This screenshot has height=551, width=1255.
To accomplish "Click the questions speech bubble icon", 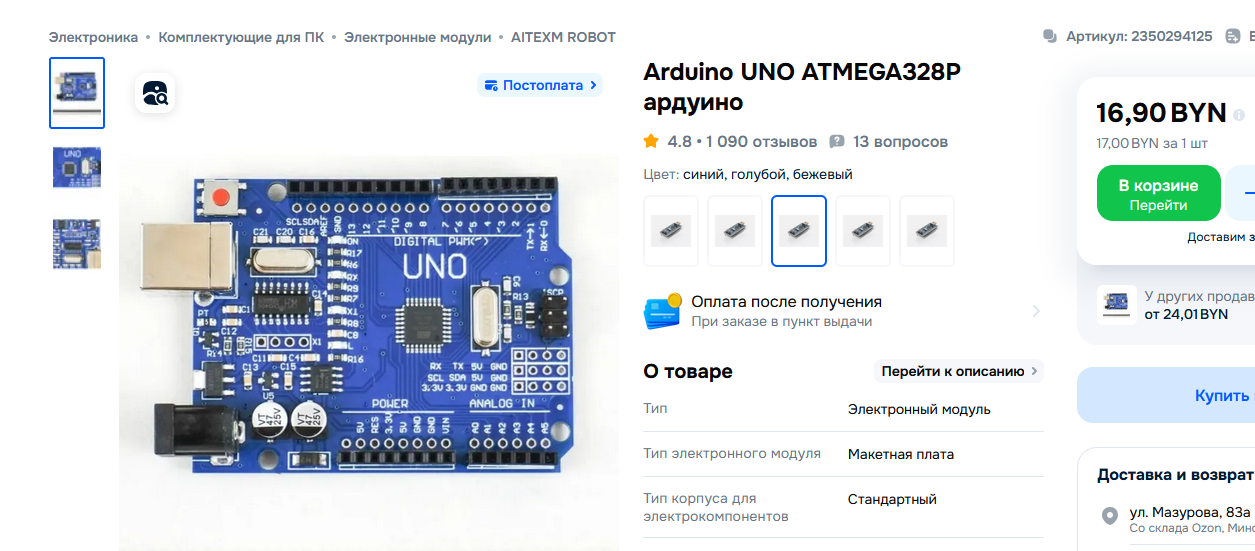I will click(837, 142).
